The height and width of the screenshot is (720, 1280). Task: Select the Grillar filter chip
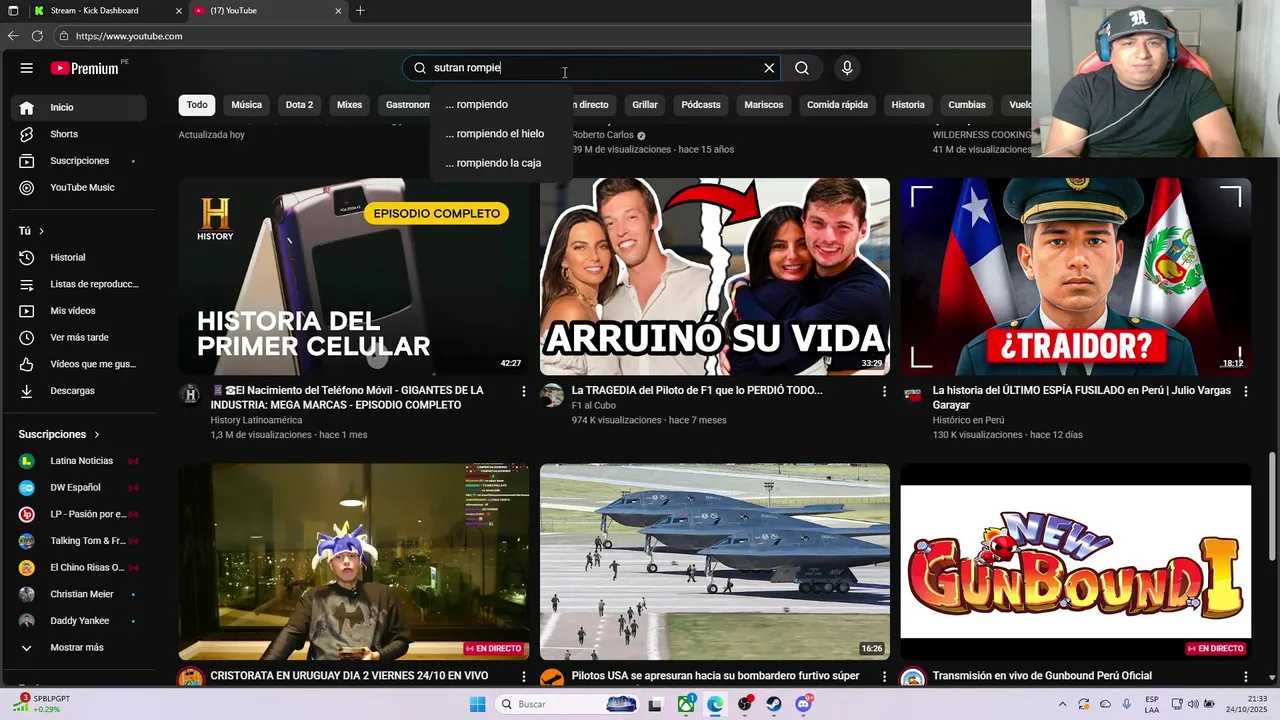click(645, 104)
